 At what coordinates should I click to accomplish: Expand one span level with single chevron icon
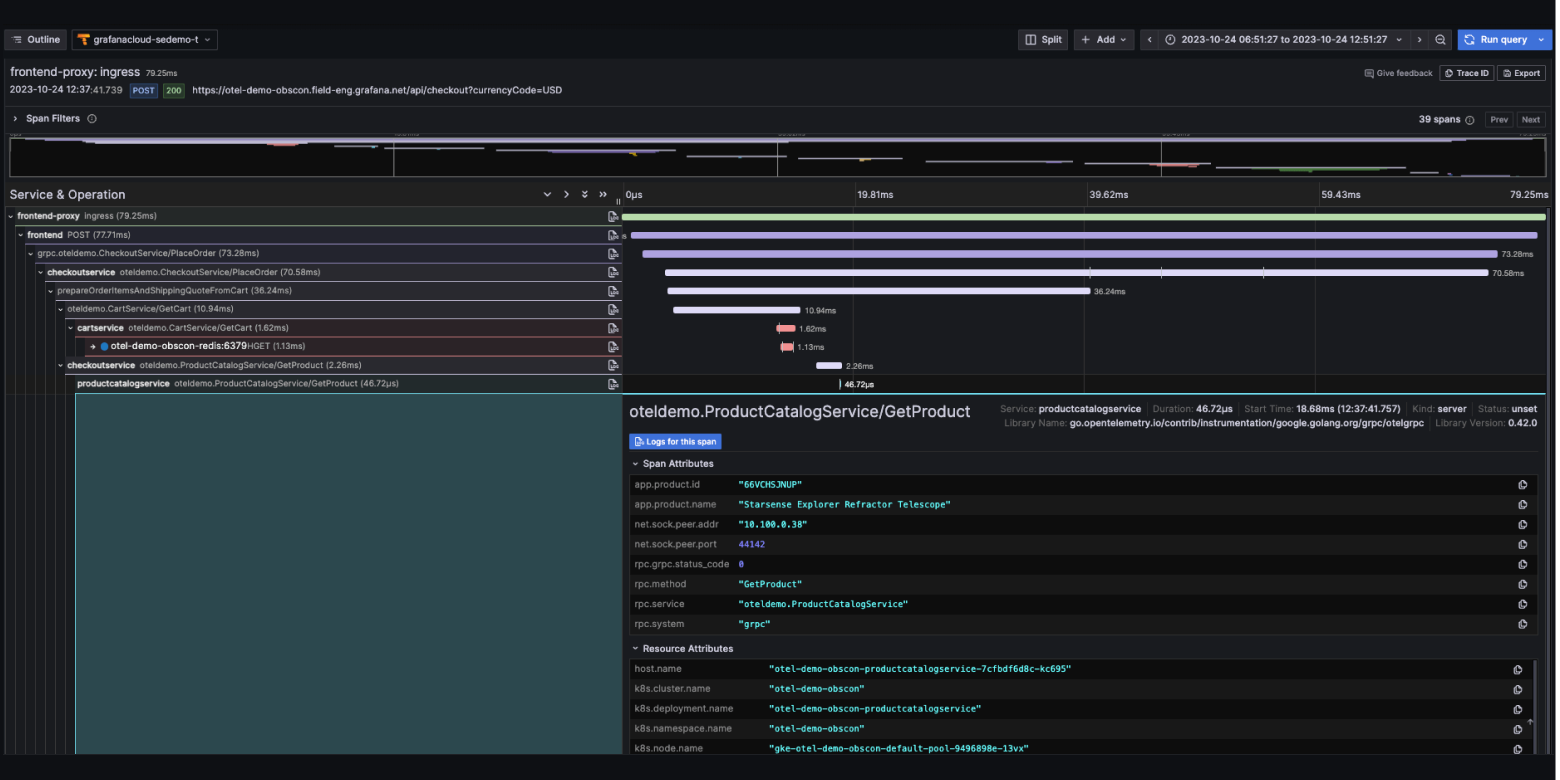tap(567, 194)
